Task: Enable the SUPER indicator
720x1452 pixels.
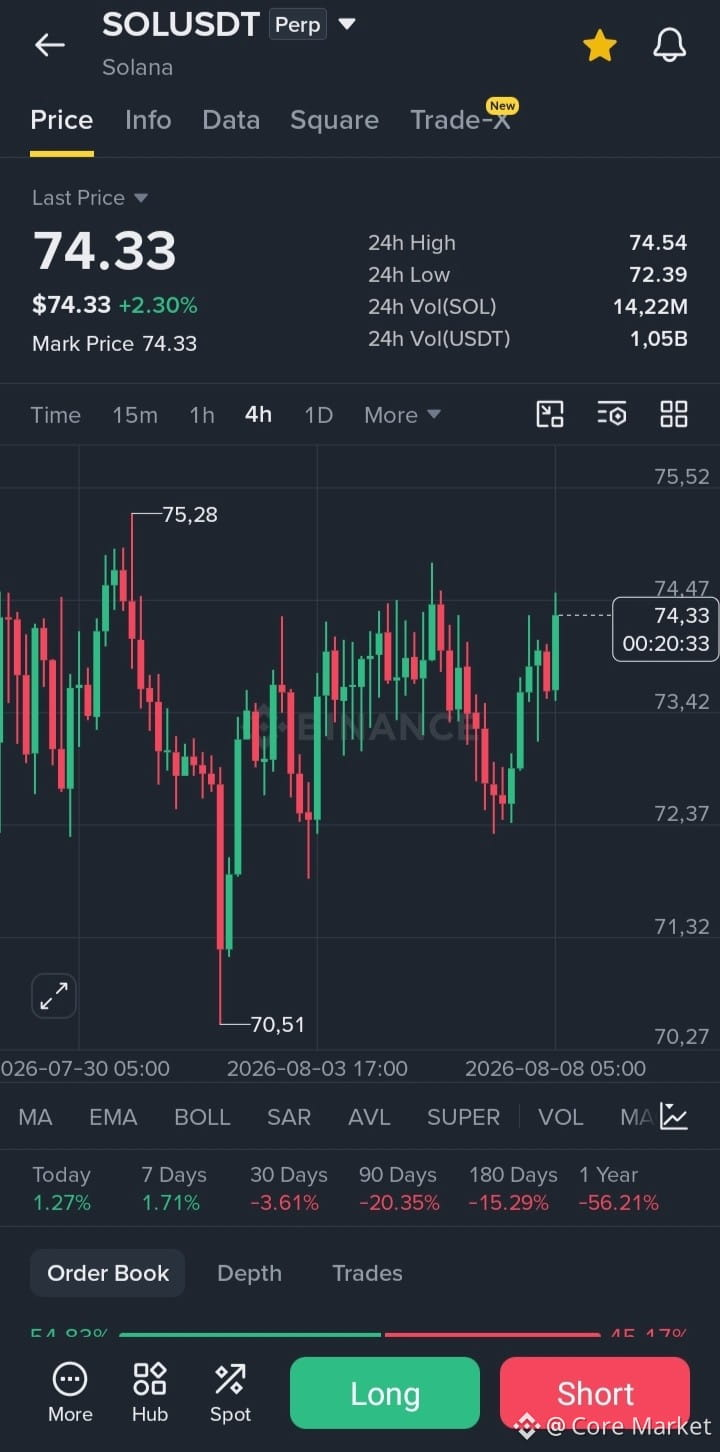Action: click(463, 1117)
